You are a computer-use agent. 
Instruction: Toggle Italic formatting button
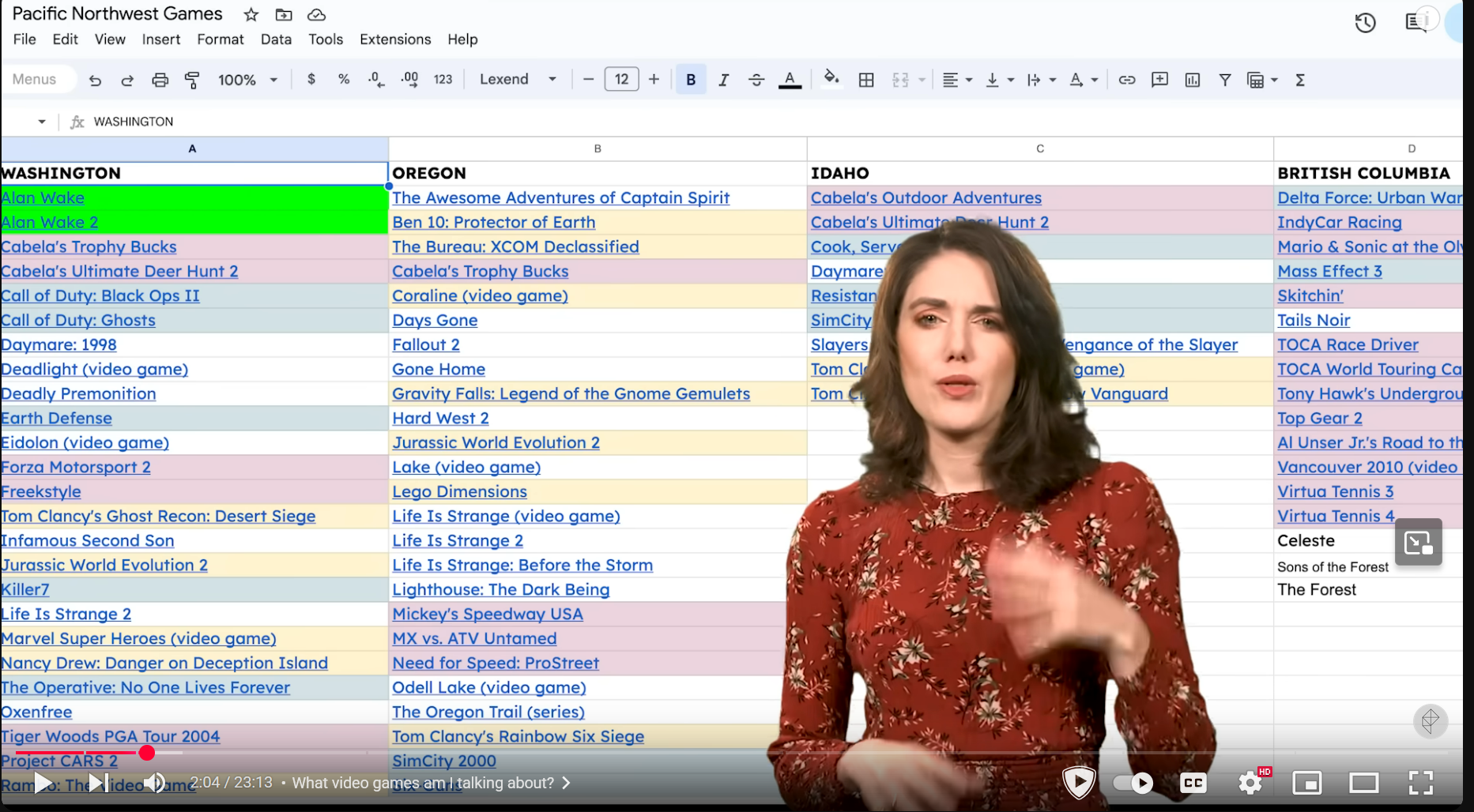tap(723, 80)
